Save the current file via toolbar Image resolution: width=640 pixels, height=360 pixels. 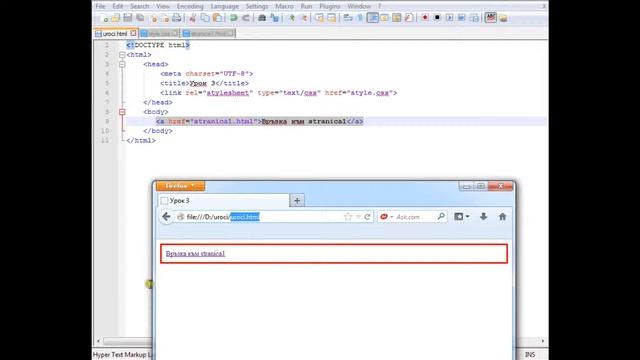(128, 18)
